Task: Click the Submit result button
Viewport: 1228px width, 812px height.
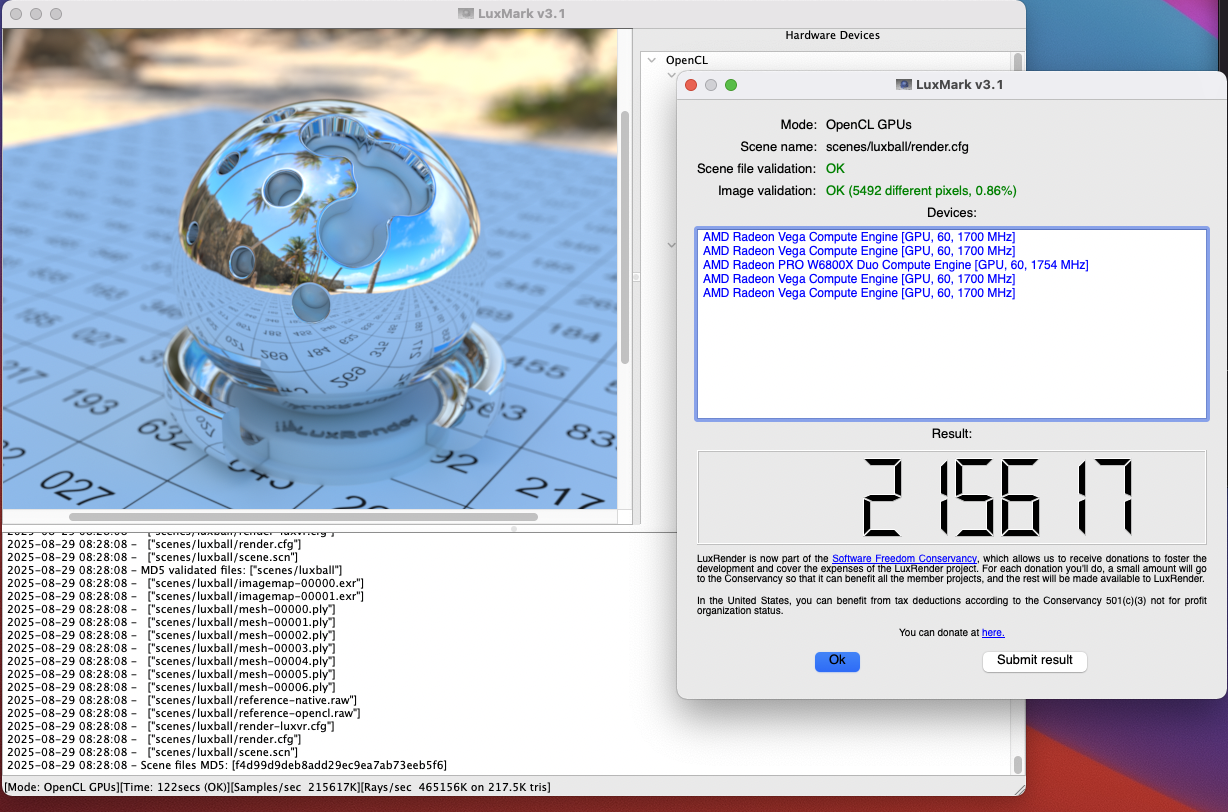Action: (x=1034, y=661)
